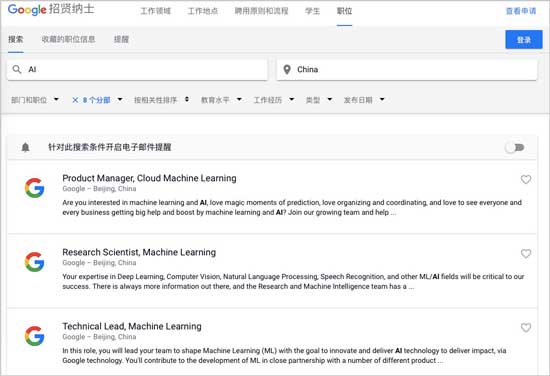Click Google logo beside Technical Lead job

point(34,336)
